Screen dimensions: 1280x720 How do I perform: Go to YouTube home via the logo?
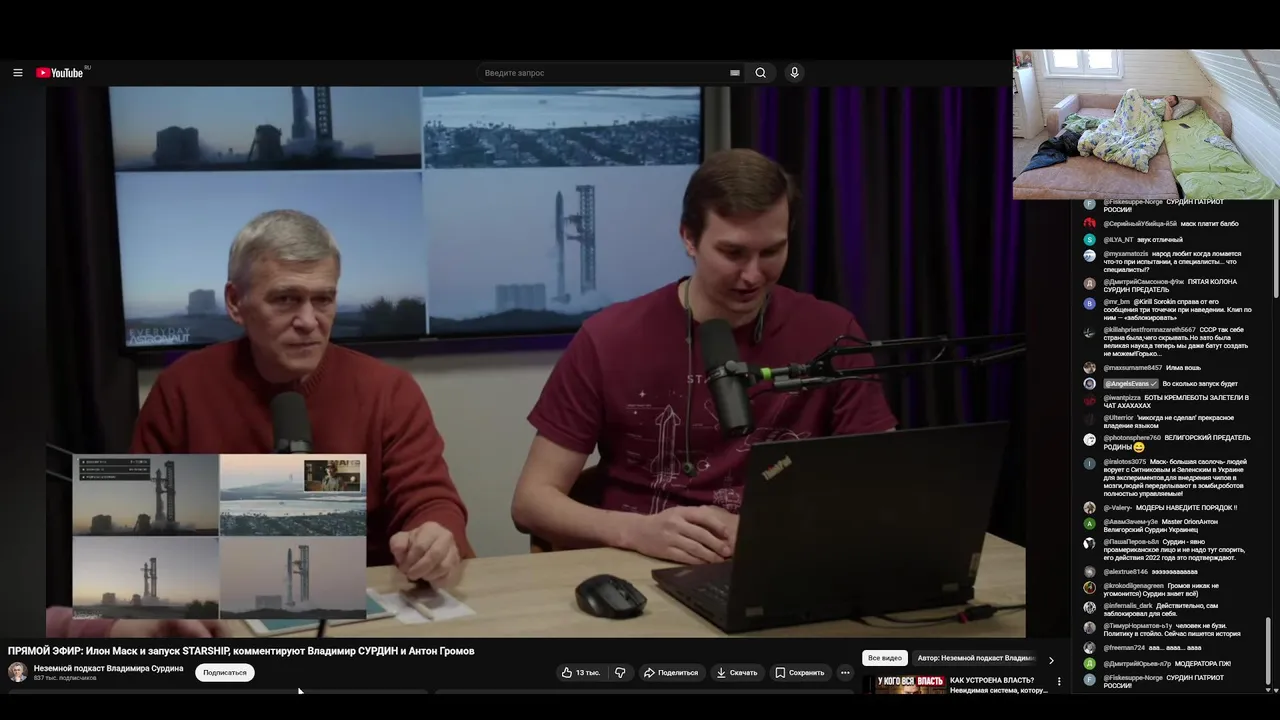coord(60,73)
